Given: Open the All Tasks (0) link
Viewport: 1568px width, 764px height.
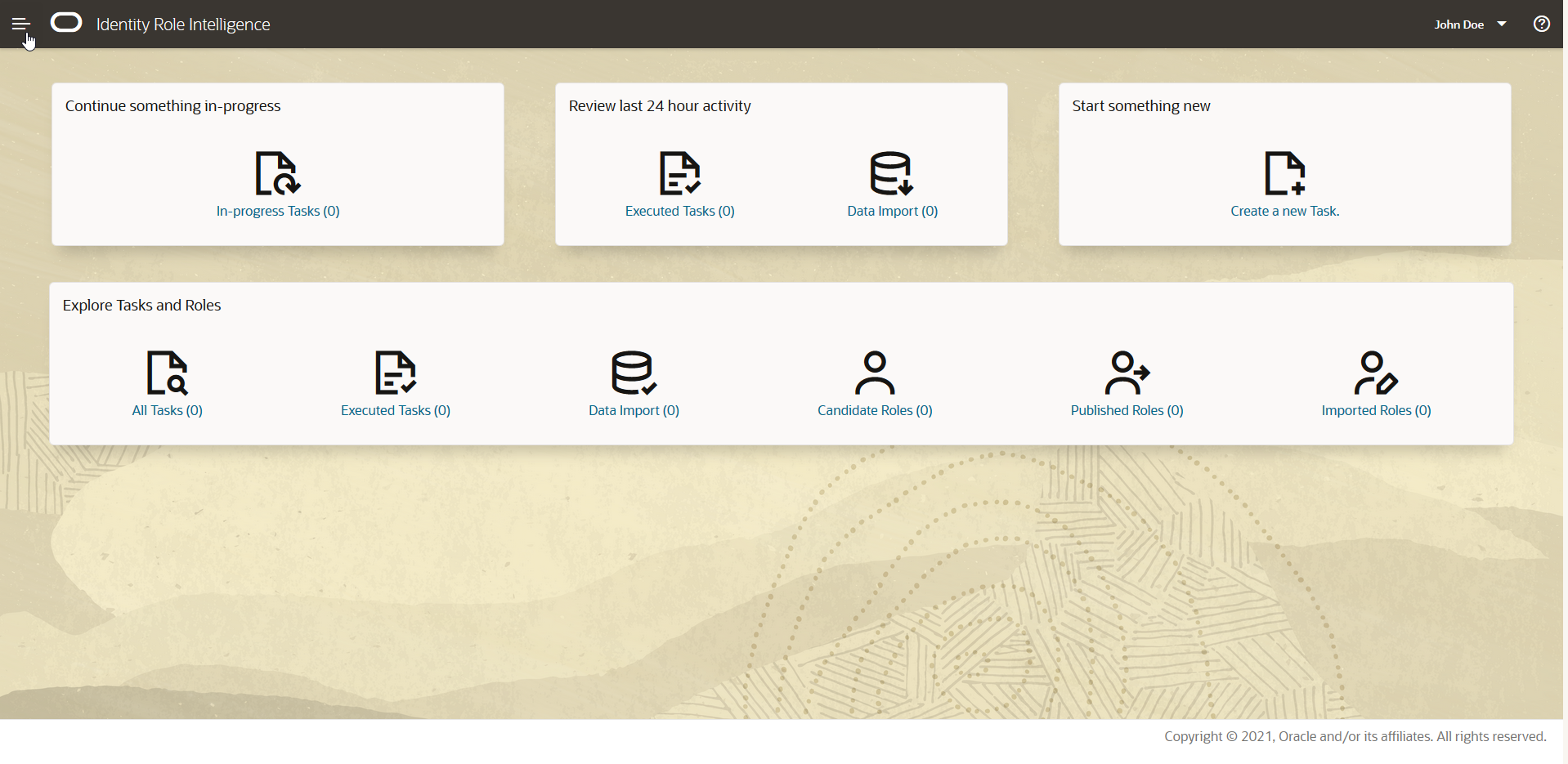Looking at the screenshot, I should click(x=168, y=410).
